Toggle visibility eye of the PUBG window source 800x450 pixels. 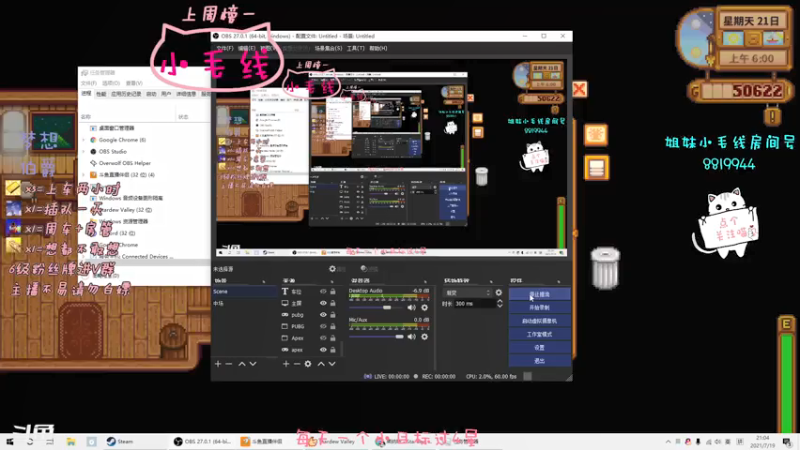pyautogui.click(x=323, y=326)
